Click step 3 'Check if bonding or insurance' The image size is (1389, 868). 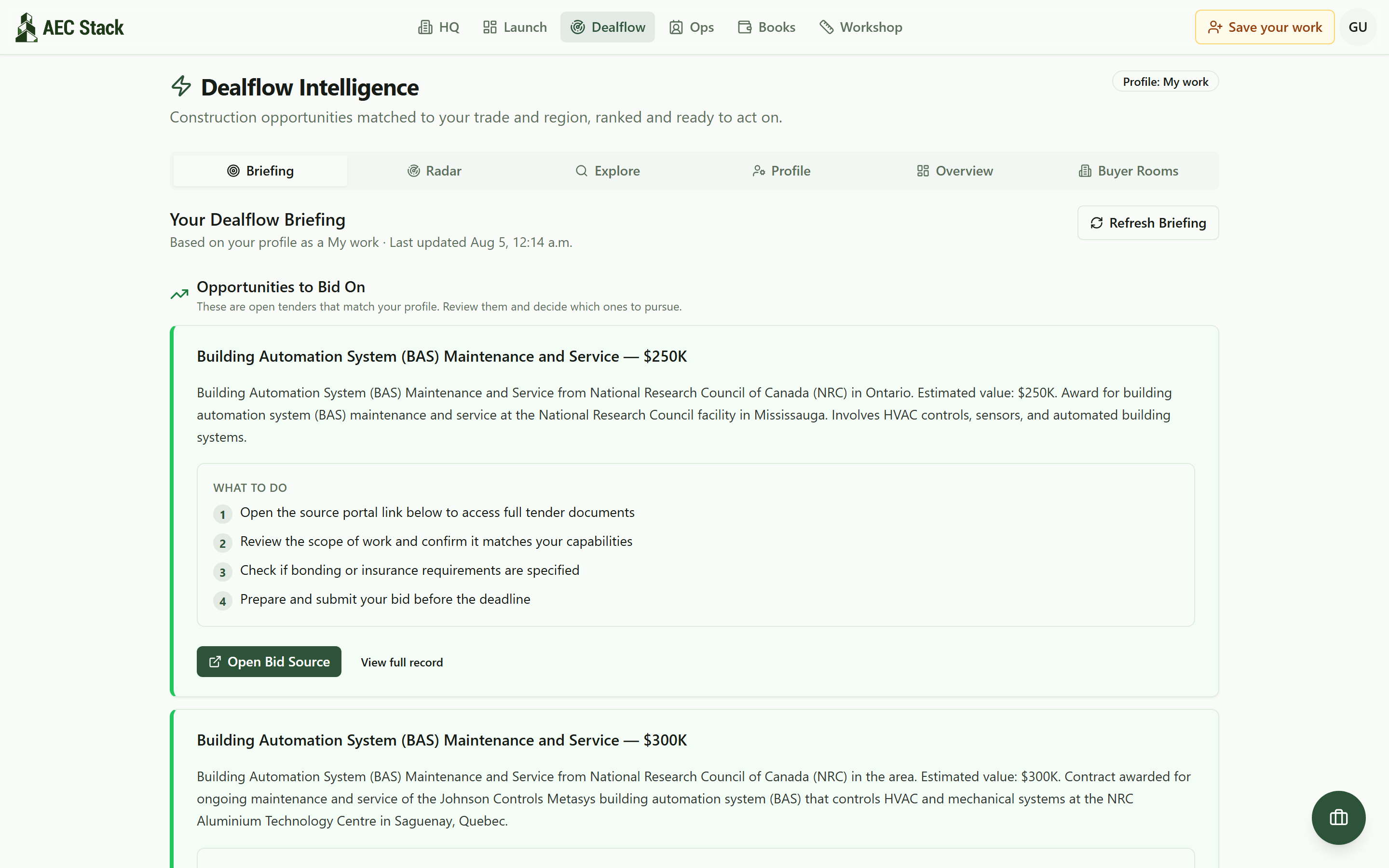(409, 570)
